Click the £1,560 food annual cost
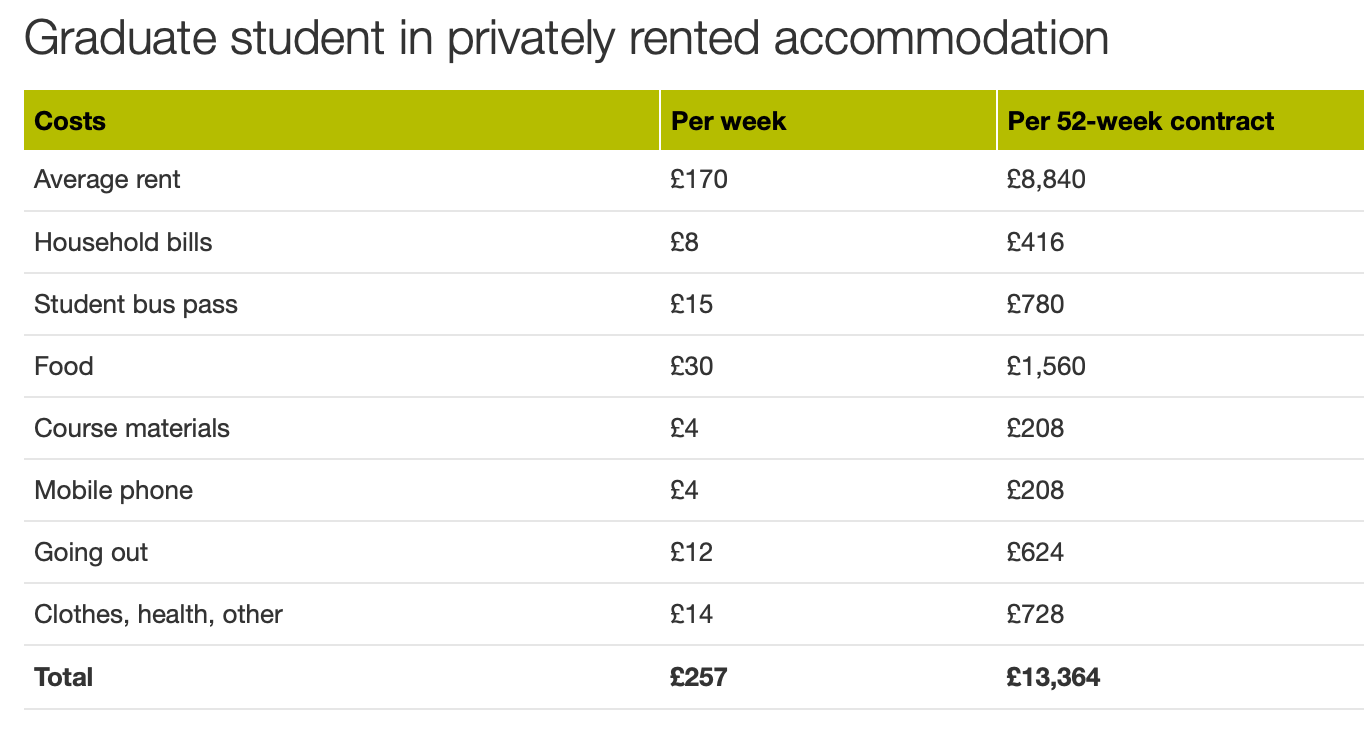 (1046, 366)
